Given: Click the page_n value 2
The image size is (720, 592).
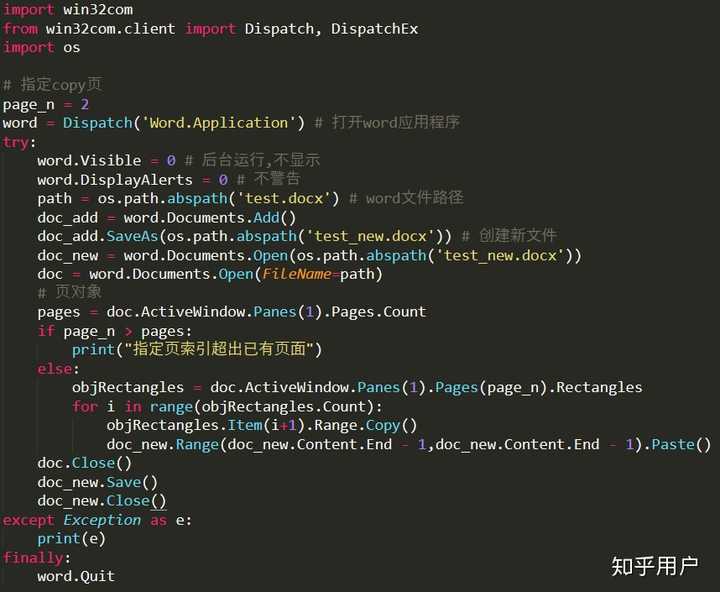Looking at the screenshot, I should (84, 104).
